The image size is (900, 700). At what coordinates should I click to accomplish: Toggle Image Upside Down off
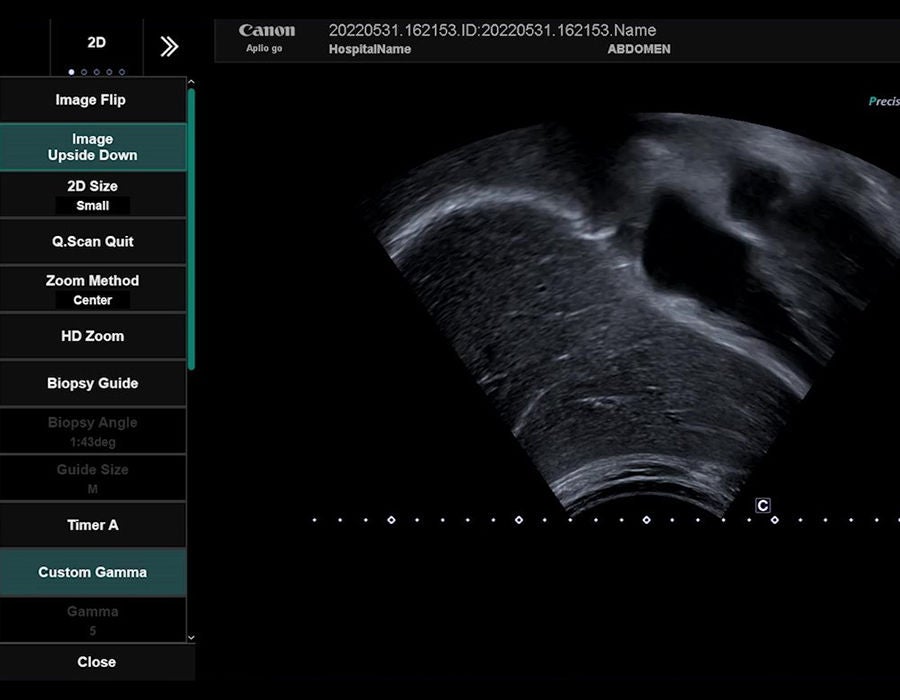tap(92, 147)
